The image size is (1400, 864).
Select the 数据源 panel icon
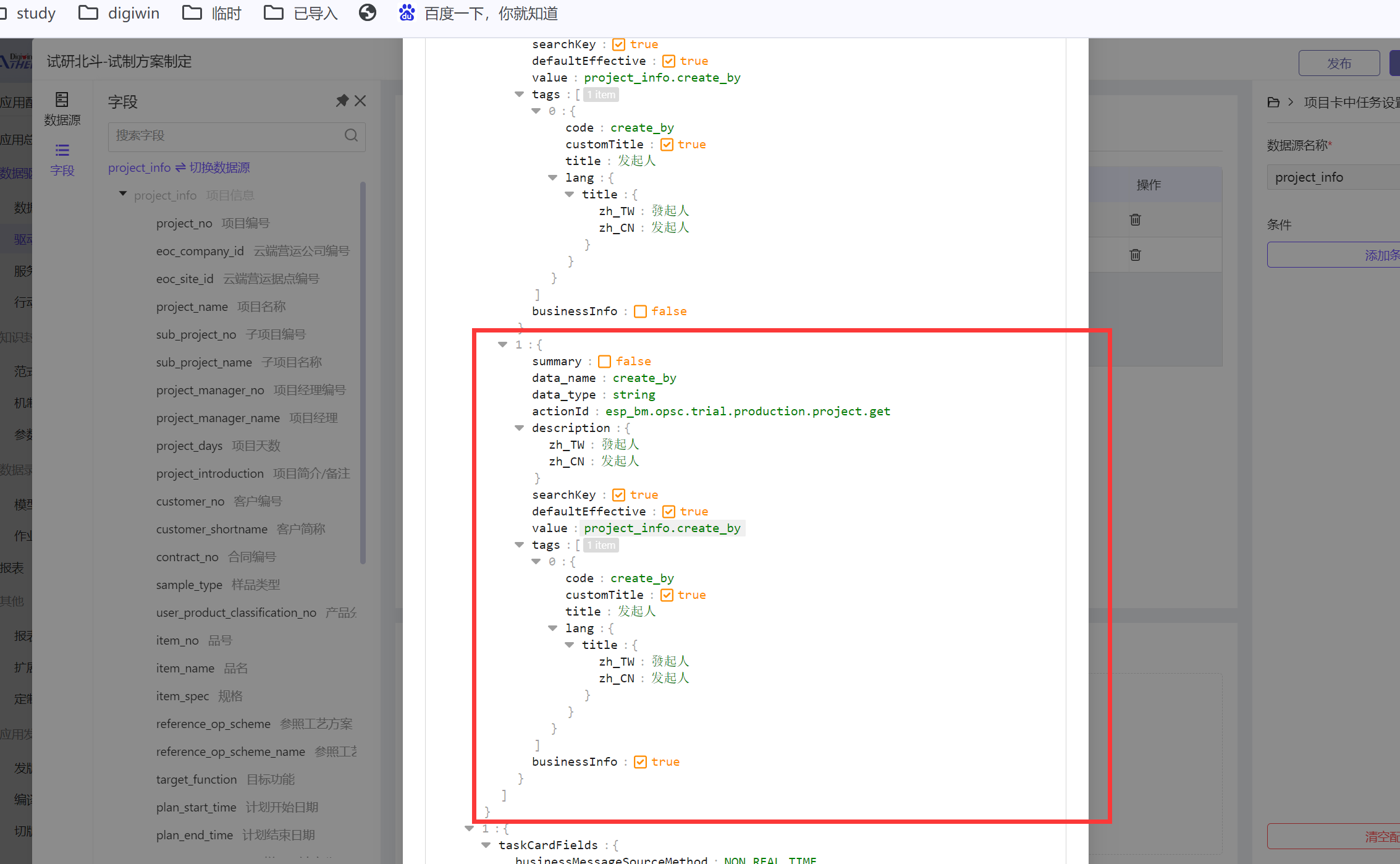tap(62, 108)
